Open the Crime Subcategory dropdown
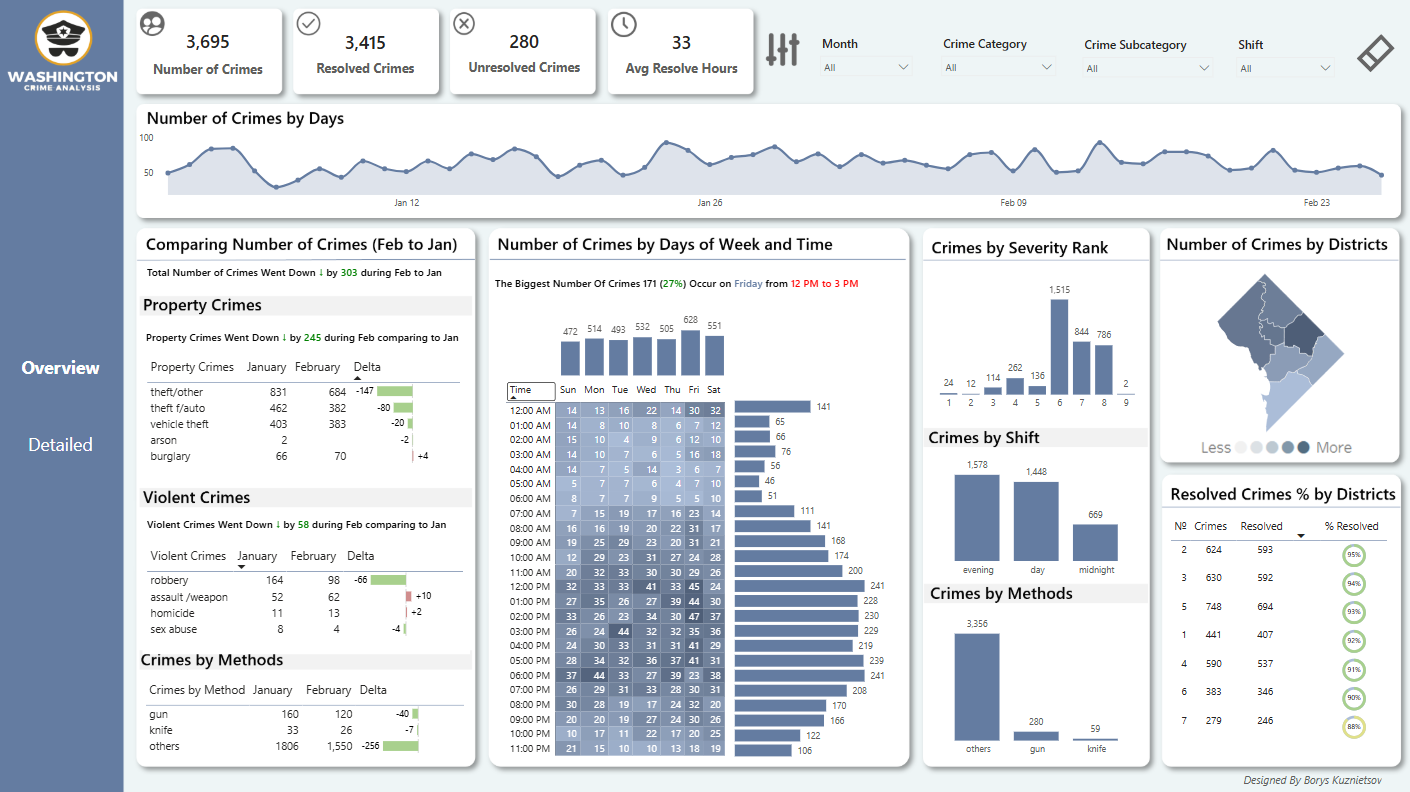The image size is (1410, 792). pos(1148,68)
